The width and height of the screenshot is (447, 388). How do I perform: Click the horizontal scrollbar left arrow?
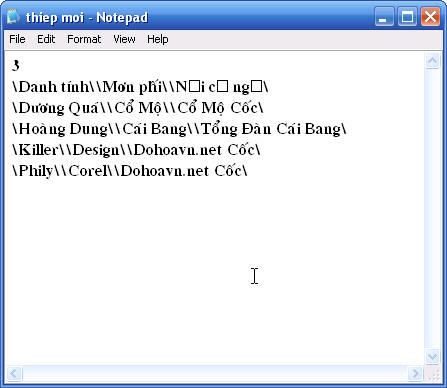click(14, 373)
